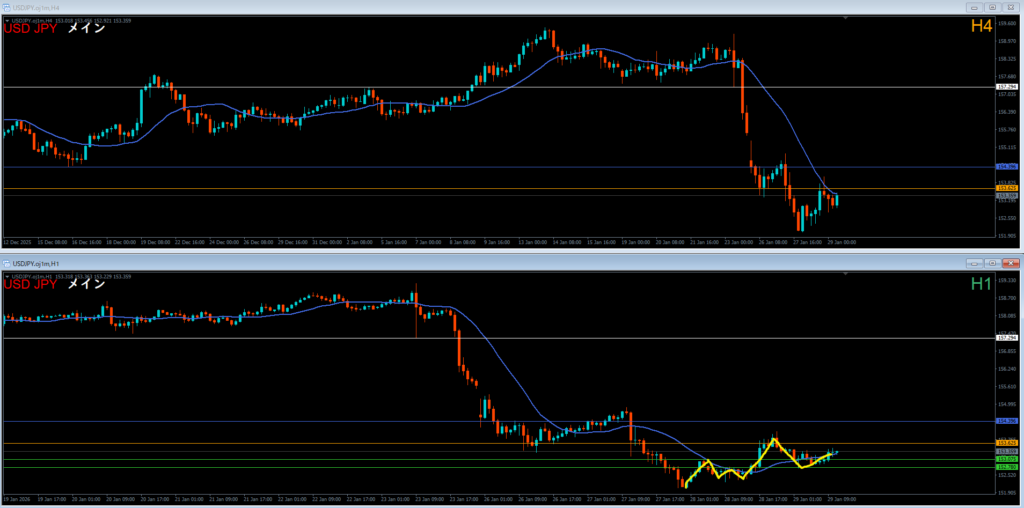
Task: Select the green 152.780 price label on H1
Action: (1007, 467)
